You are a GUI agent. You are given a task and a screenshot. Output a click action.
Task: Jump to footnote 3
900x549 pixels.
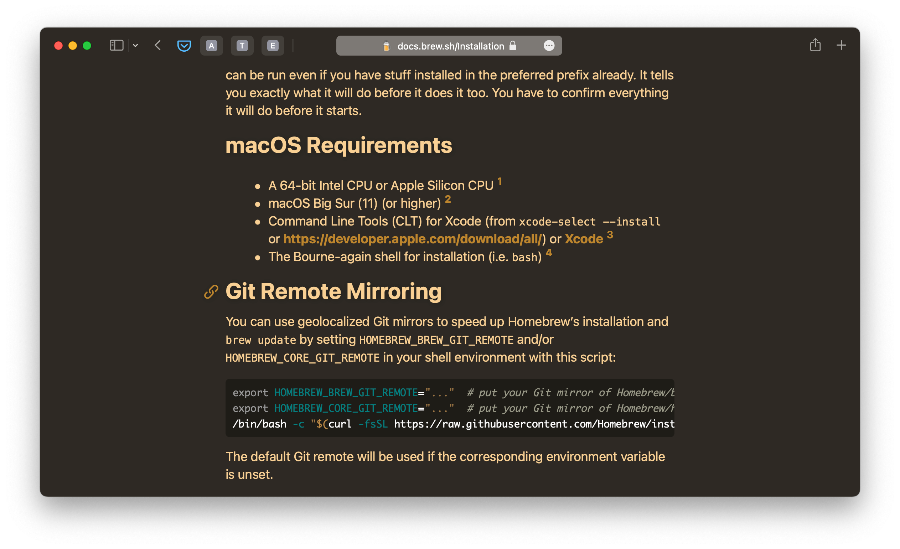pyautogui.click(x=610, y=235)
